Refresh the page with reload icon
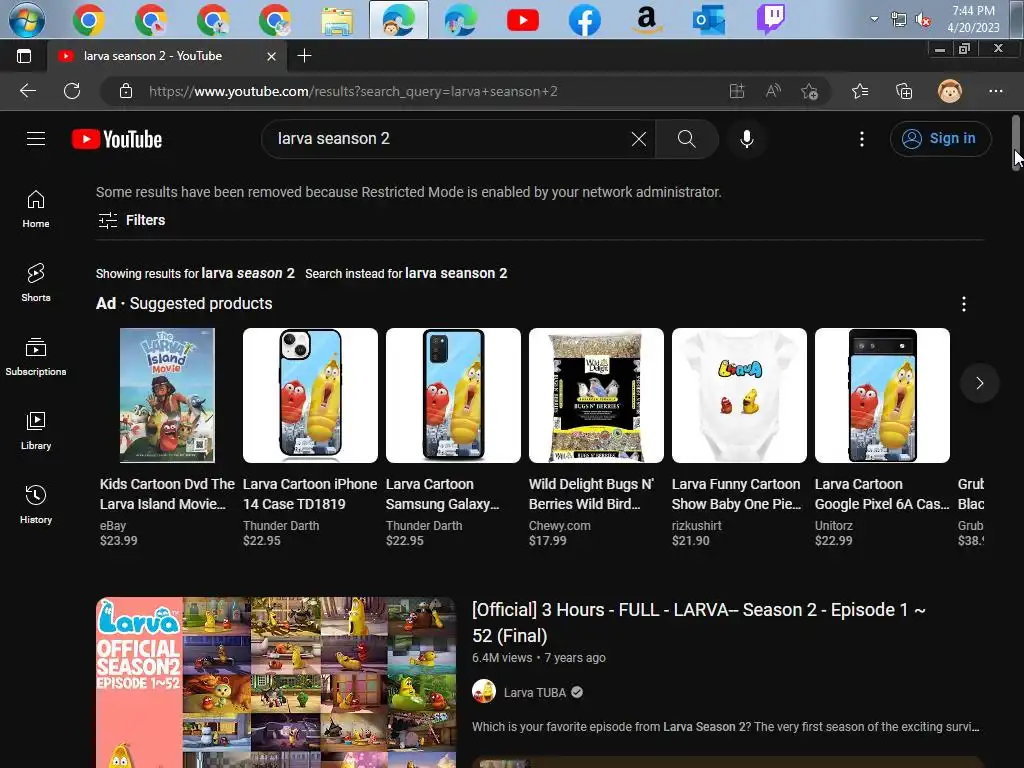This screenshot has height=768, width=1024. point(72,91)
